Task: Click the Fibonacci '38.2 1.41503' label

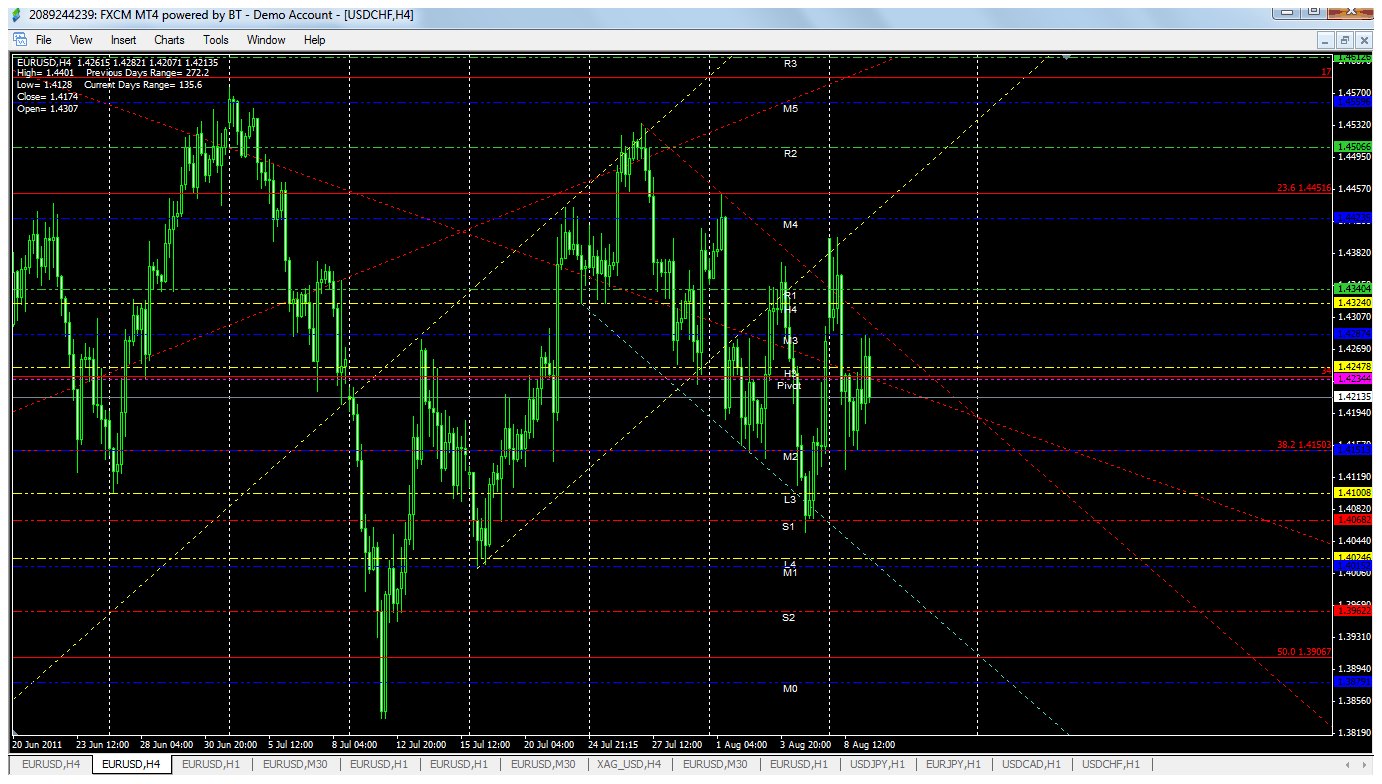Action: tap(1304, 445)
